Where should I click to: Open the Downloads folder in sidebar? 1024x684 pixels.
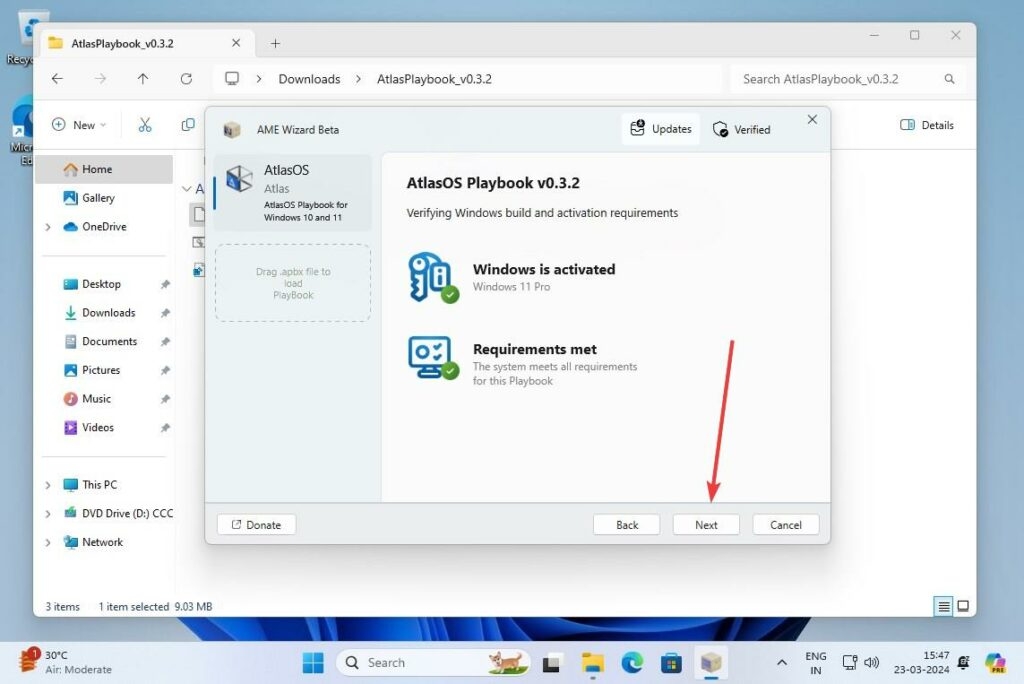[108, 313]
